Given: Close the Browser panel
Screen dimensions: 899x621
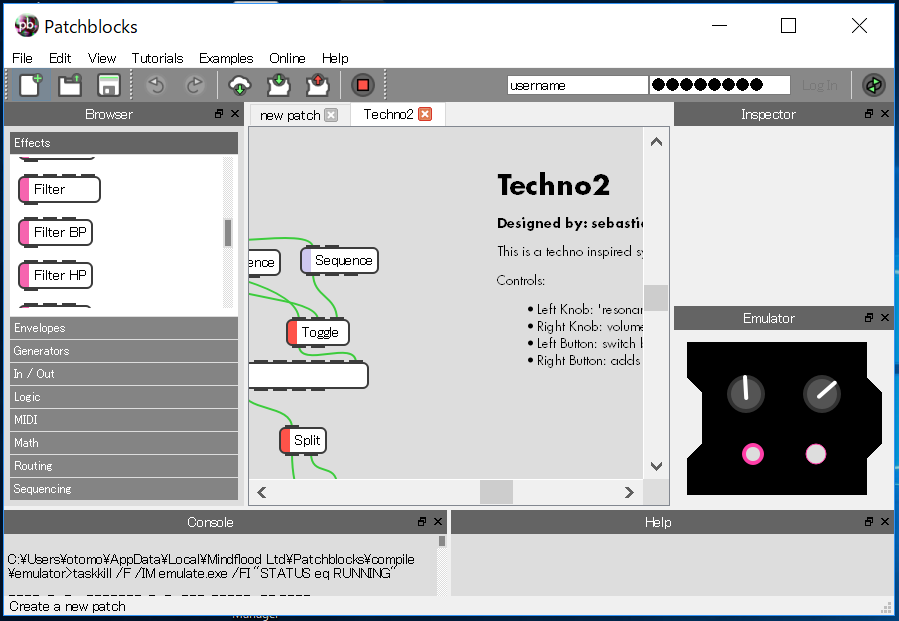Looking at the screenshot, I should click(234, 114).
